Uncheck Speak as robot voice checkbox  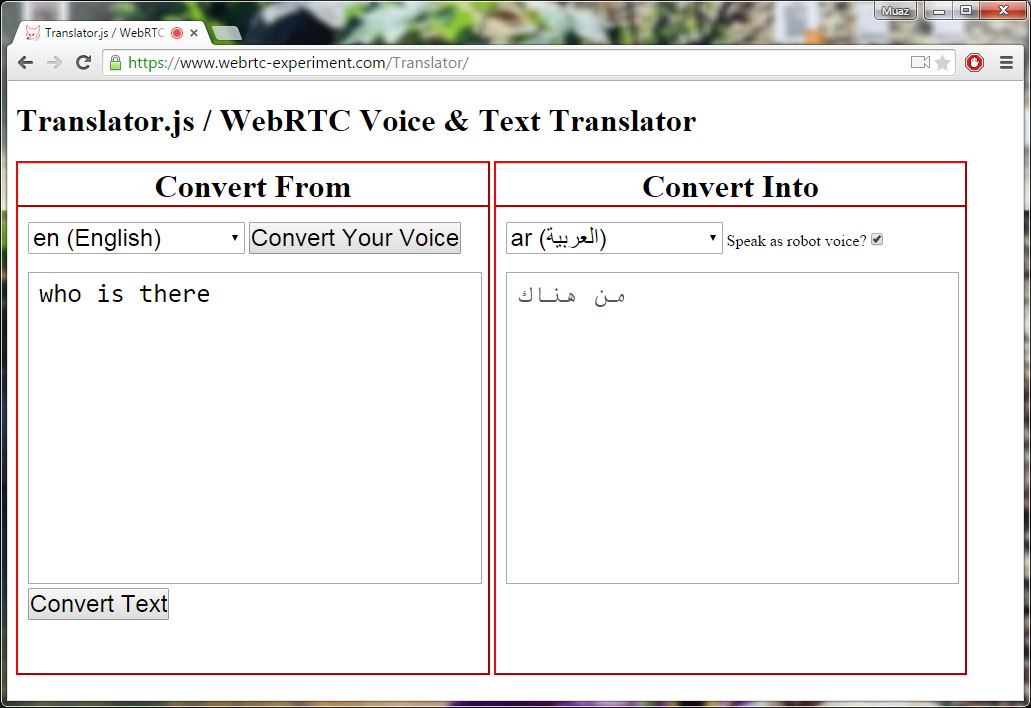point(877,240)
